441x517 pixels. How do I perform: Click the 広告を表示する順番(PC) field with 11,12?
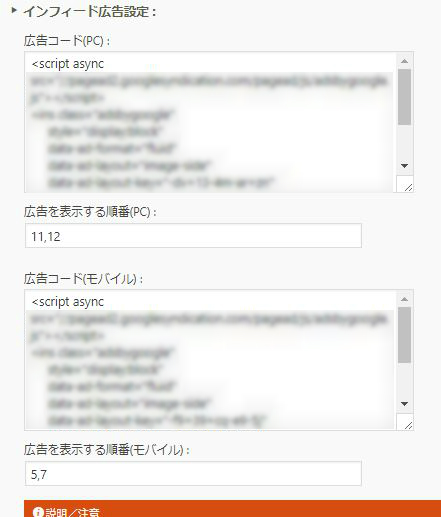pyautogui.click(x=193, y=236)
